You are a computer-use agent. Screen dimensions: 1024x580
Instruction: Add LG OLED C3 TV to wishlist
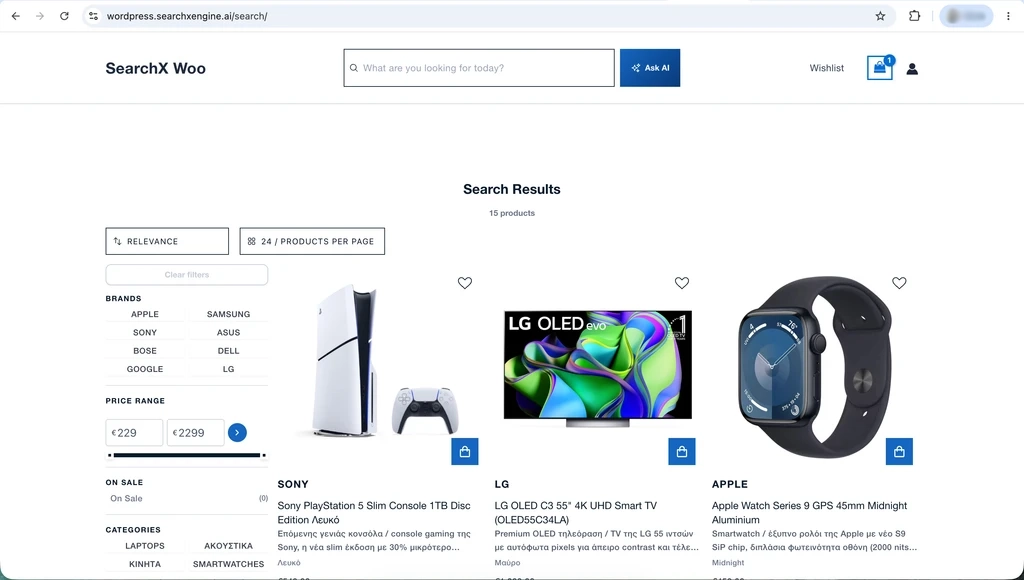682,283
